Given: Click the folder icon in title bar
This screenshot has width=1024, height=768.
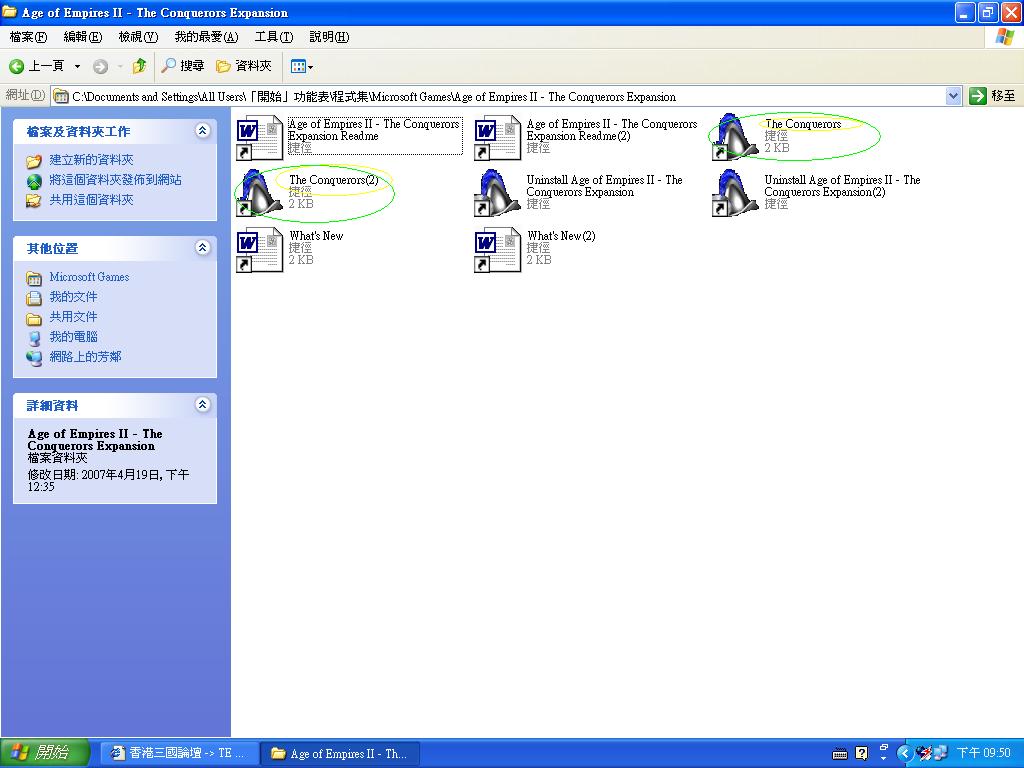Looking at the screenshot, I should pos(10,12).
